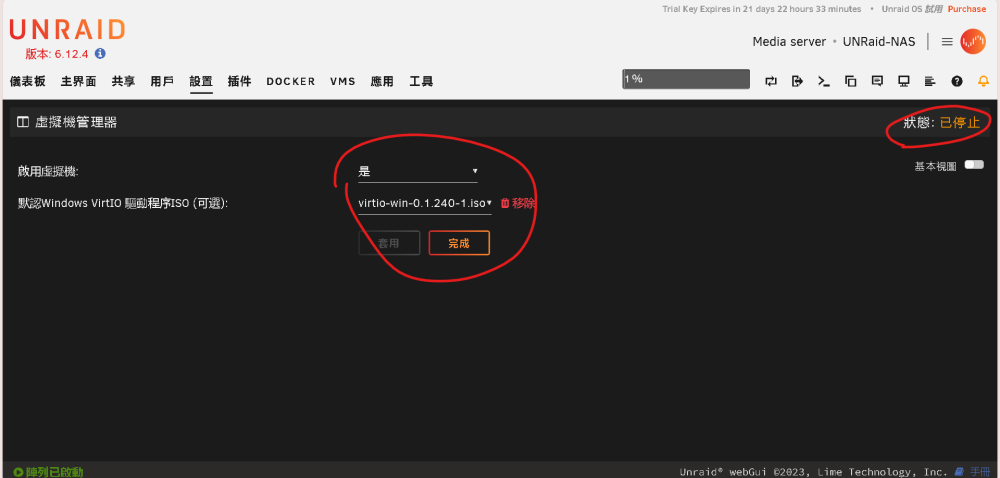Click the book icon beside 手冊 in footer

(959, 472)
